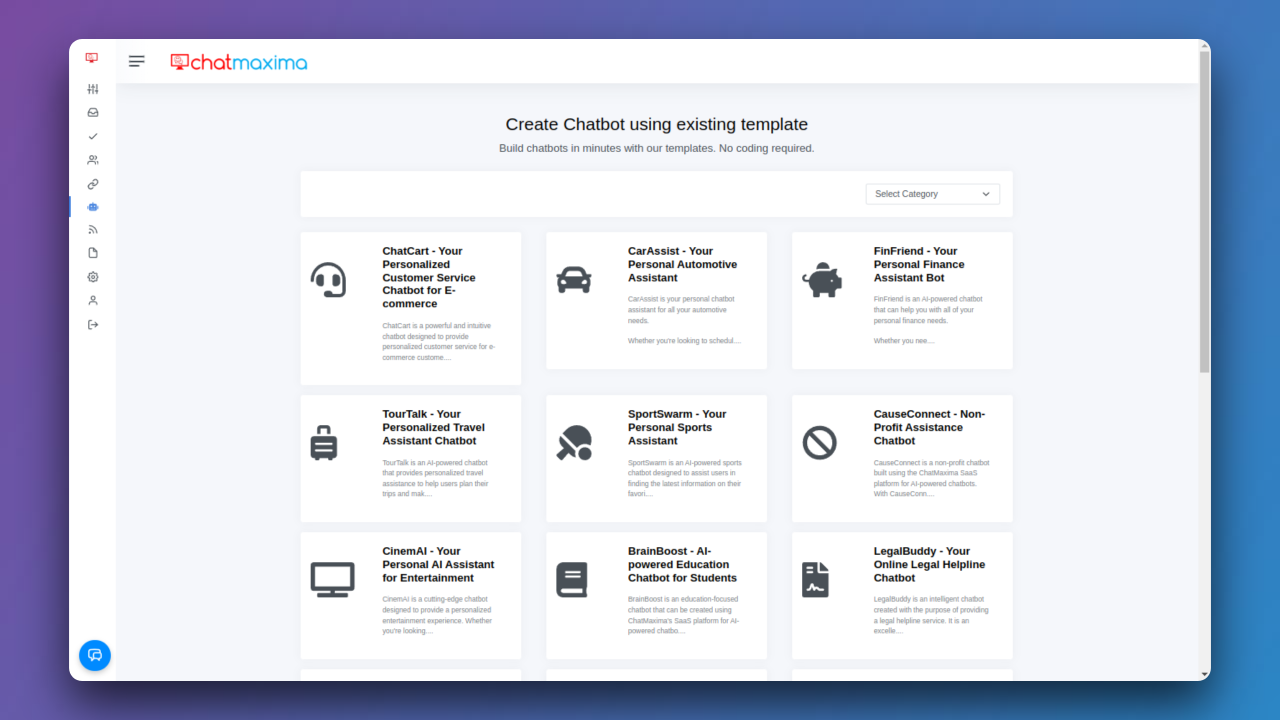
Task: Open the settings gear icon in sidebar
Action: tap(93, 277)
